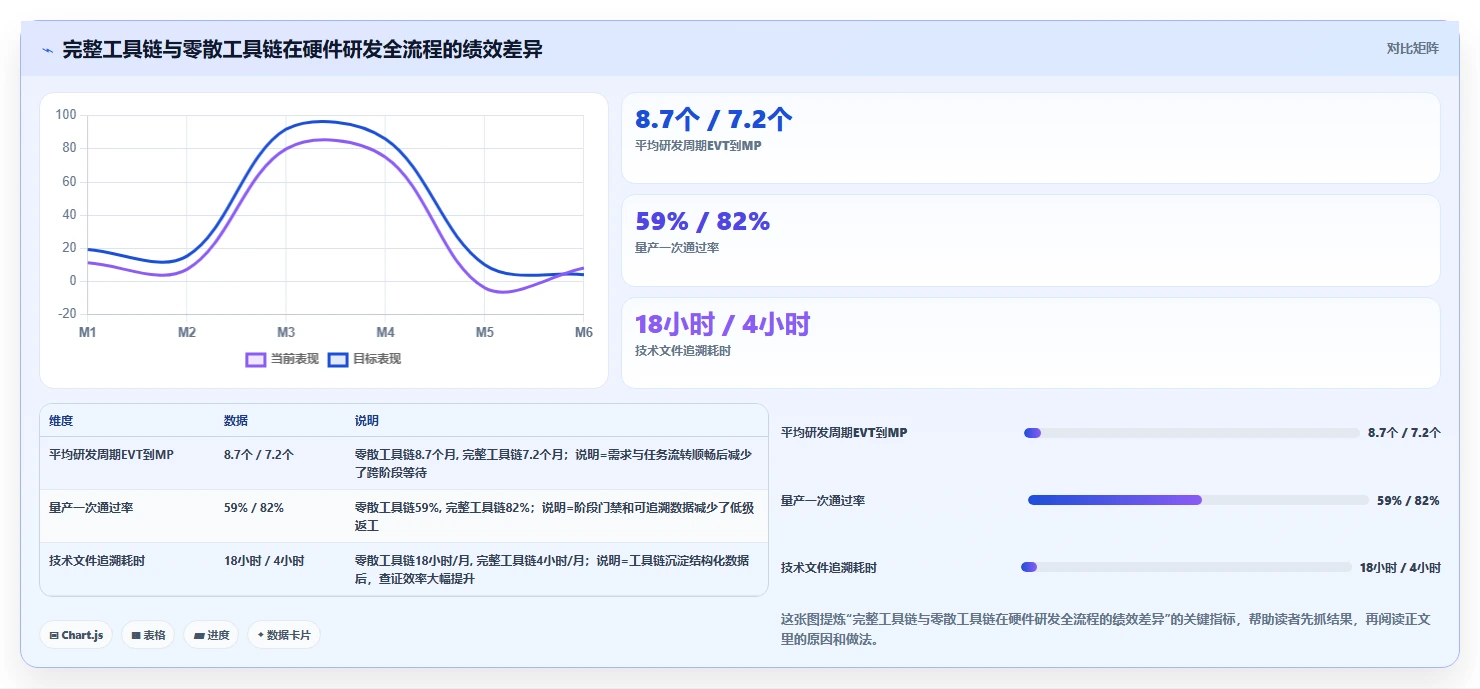1480x689 pixels.
Task: Click the 平均研发周期EVT到MP progress bar
Action: click(x=1191, y=433)
